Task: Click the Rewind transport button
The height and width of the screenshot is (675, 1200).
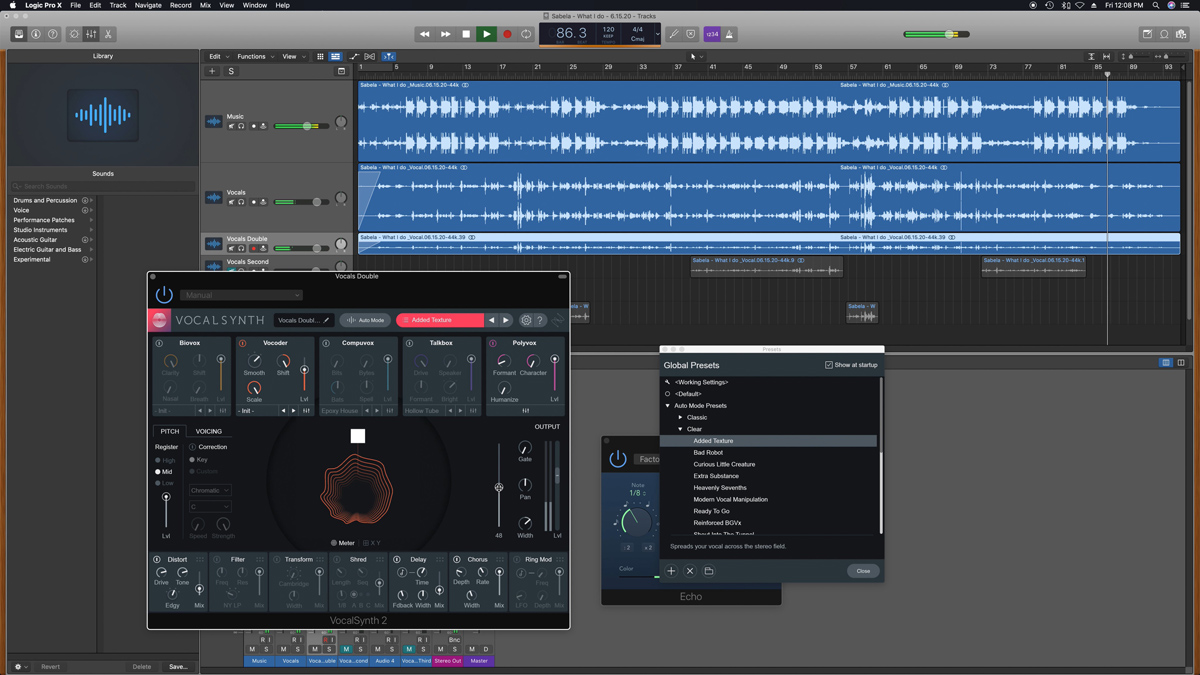Action: (425, 34)
